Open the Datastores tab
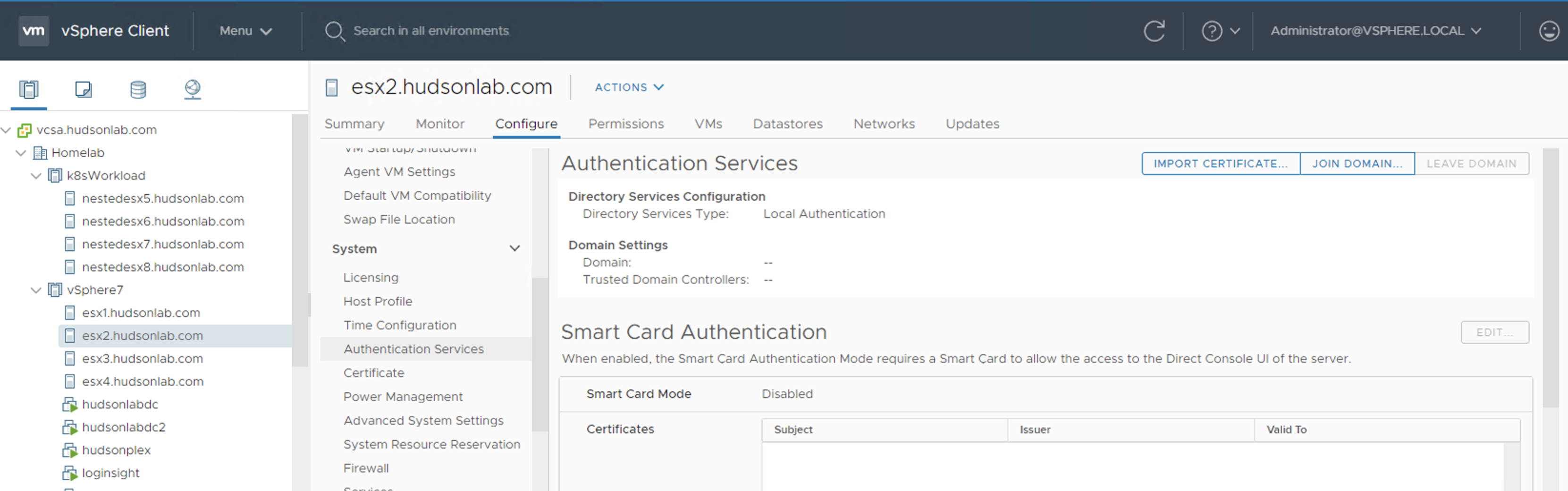Viewport: 1568px width, 491px height. pos(787,124)
